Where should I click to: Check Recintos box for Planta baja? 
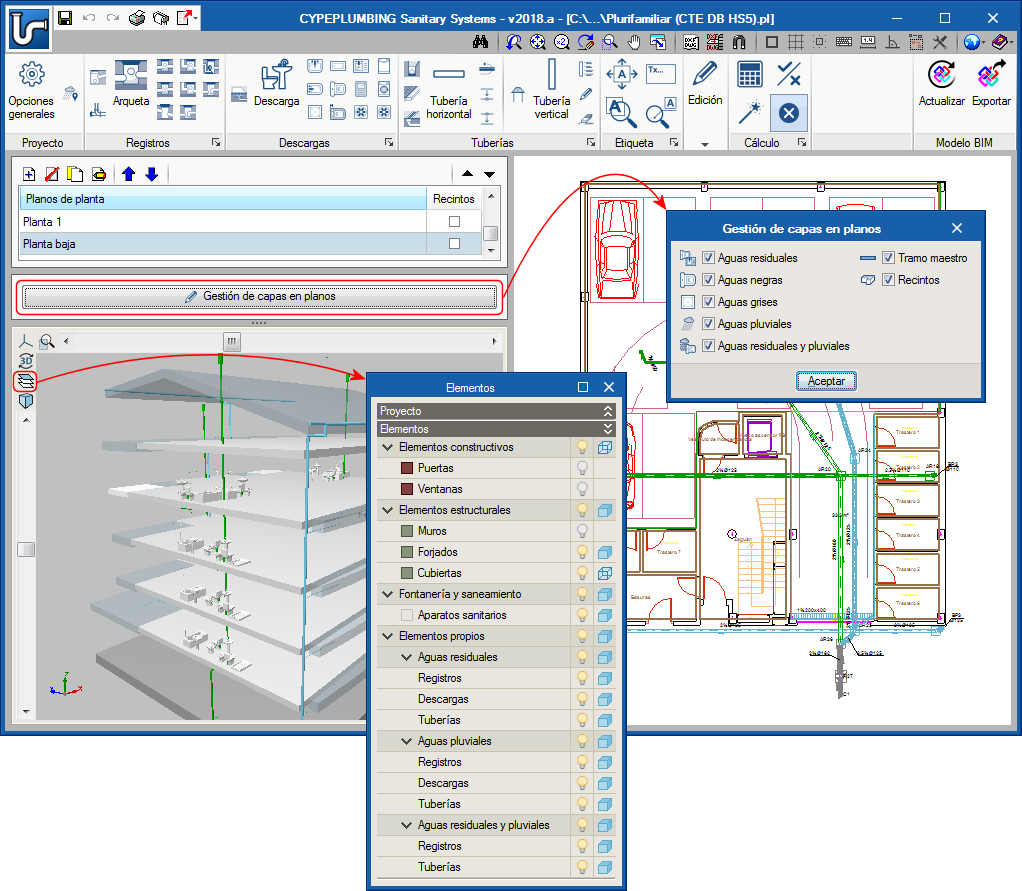click(x=454, y=243)
